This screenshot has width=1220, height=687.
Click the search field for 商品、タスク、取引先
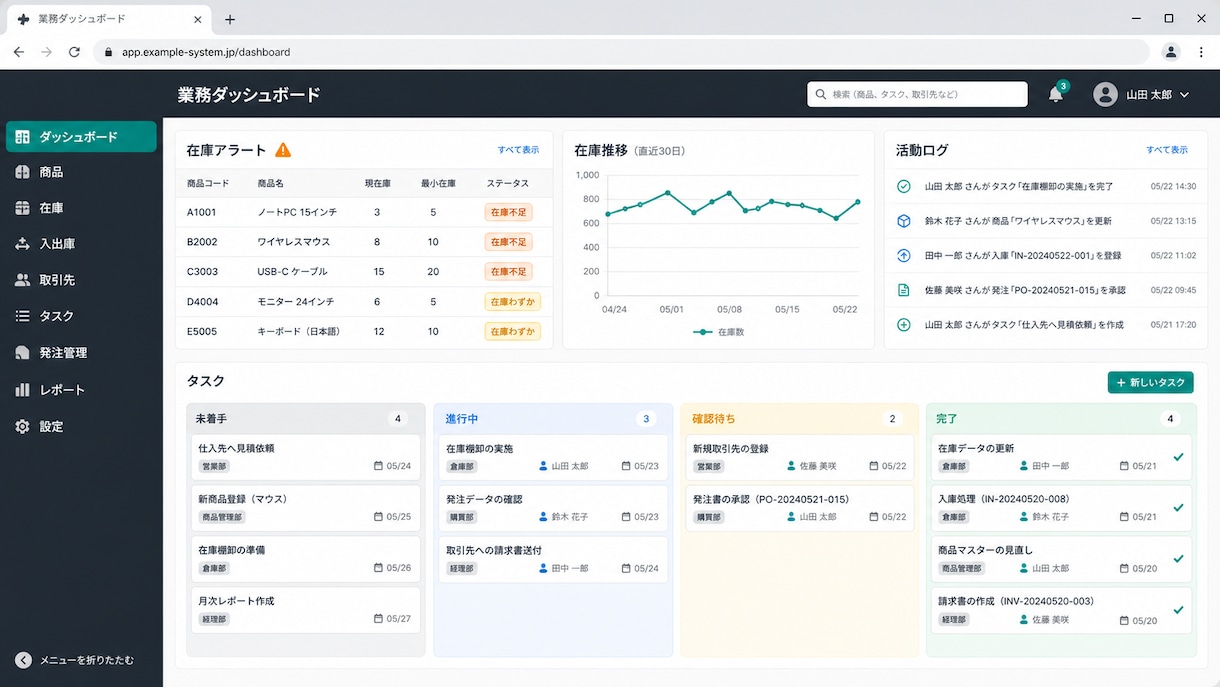[917, 94]
